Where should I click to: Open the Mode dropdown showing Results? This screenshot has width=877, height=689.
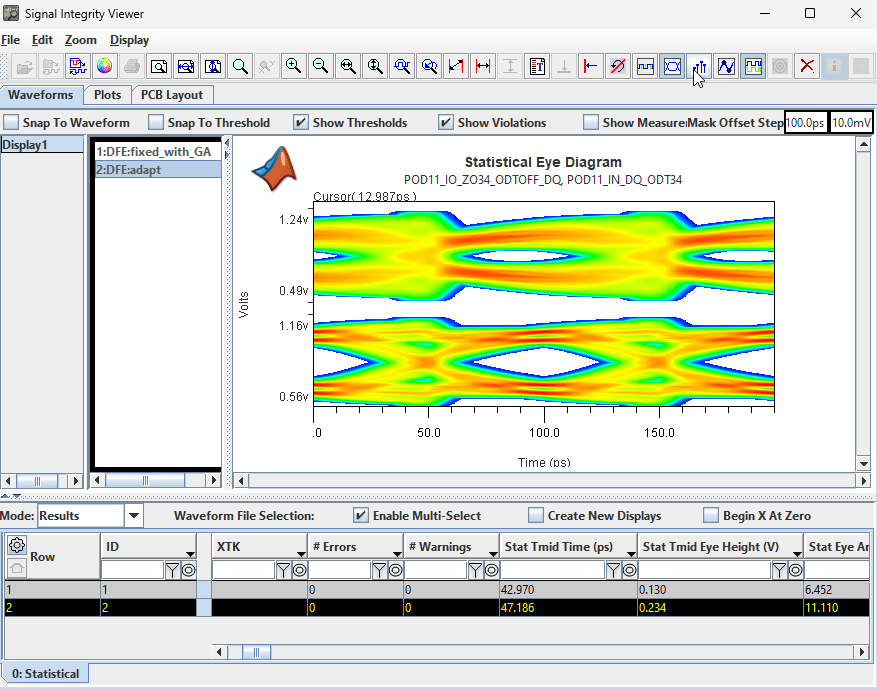(x=133, y=516)
